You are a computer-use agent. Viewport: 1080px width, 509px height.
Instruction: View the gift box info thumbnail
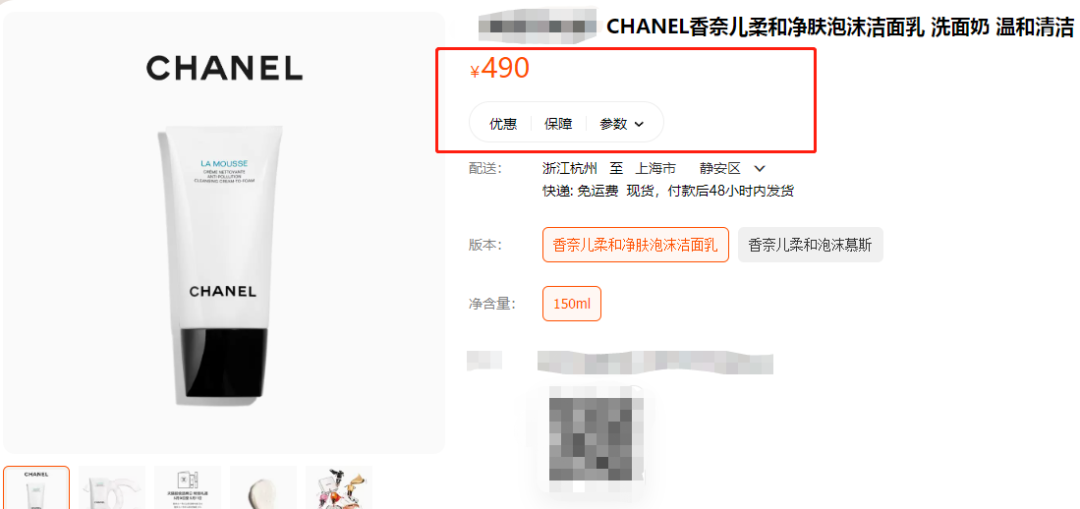187,488
